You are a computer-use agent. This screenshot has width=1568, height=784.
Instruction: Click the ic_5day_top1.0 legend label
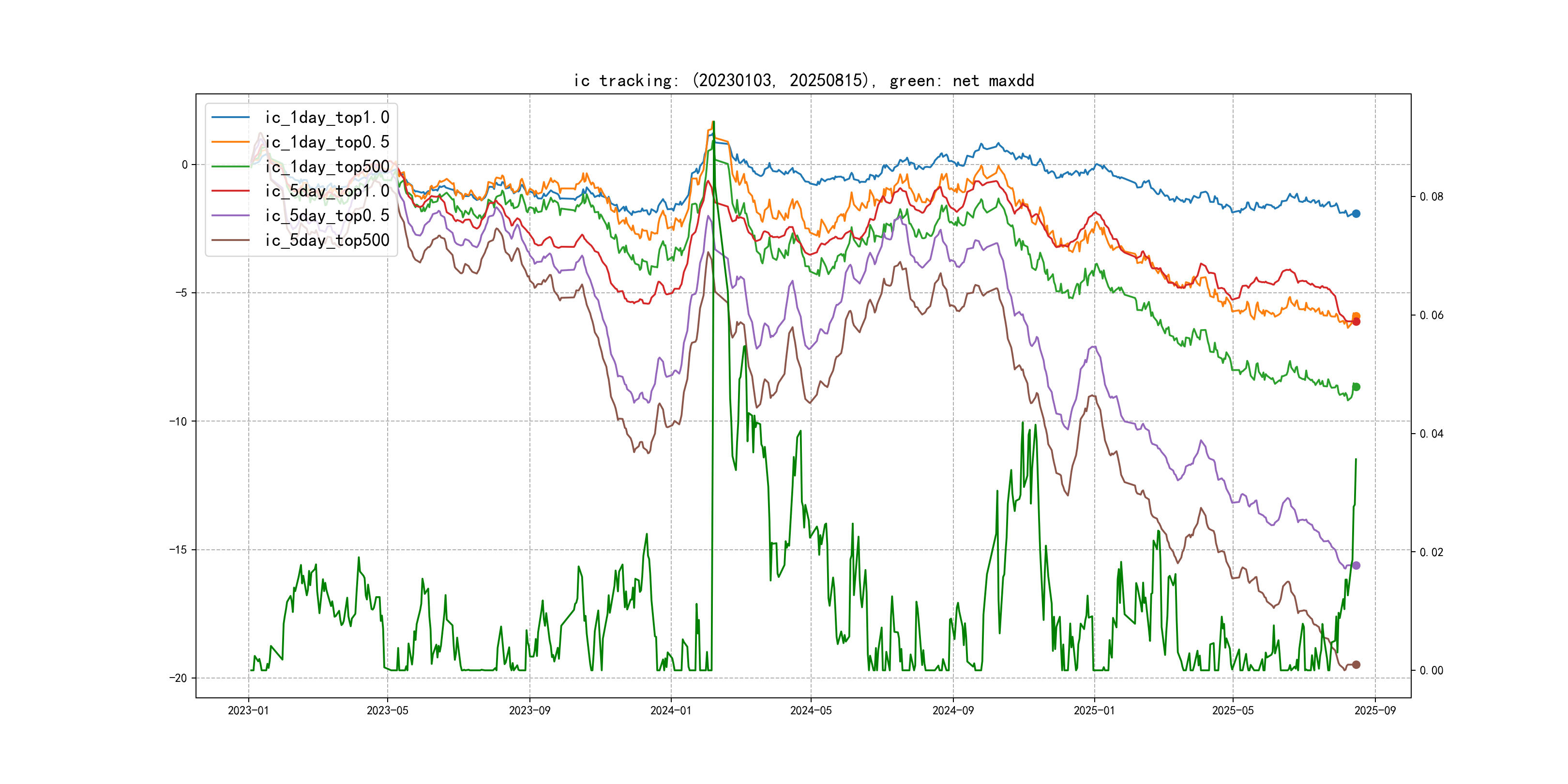pos(327,191)
